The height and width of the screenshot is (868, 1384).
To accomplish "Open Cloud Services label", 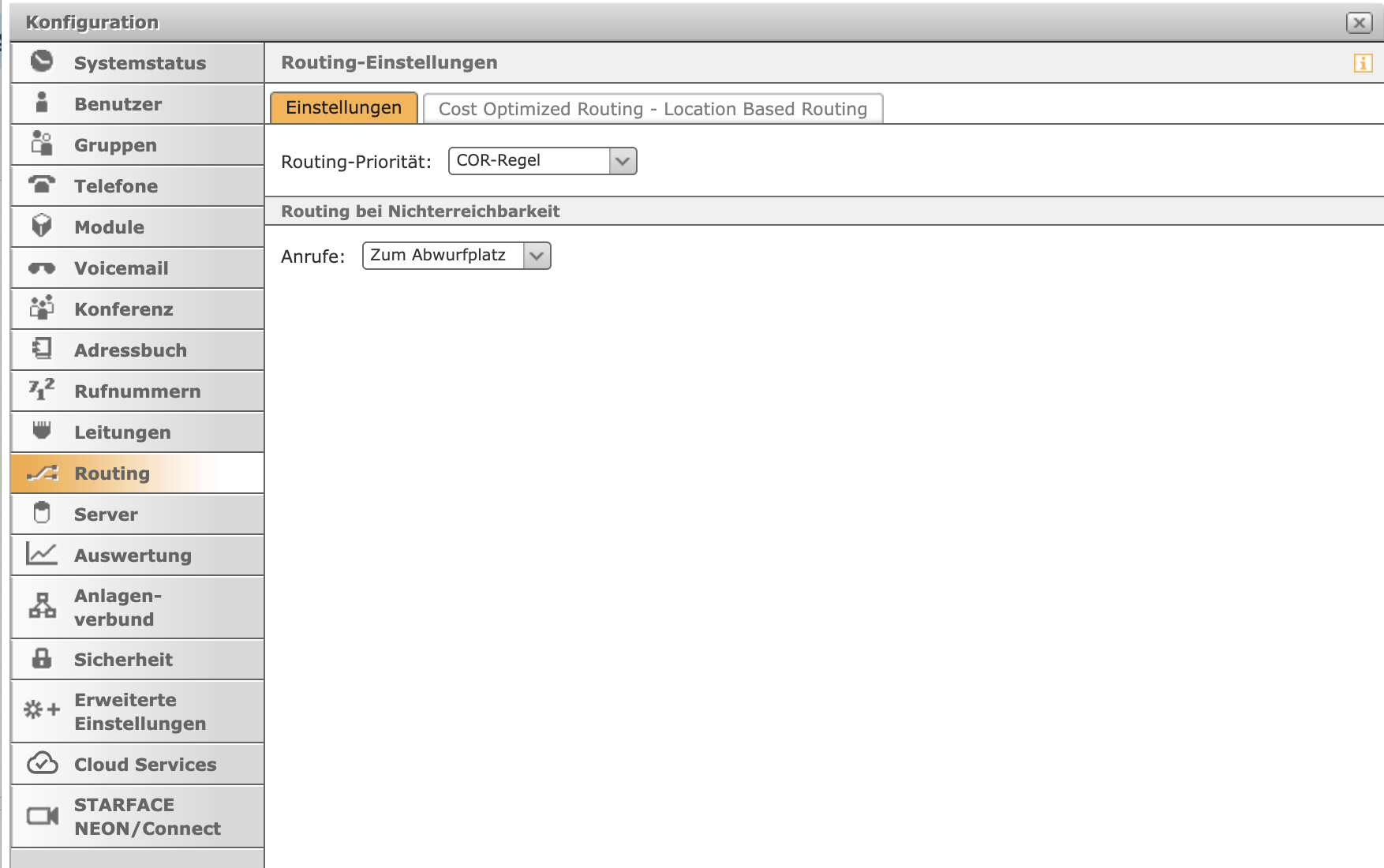I will (x=145, y=765).
